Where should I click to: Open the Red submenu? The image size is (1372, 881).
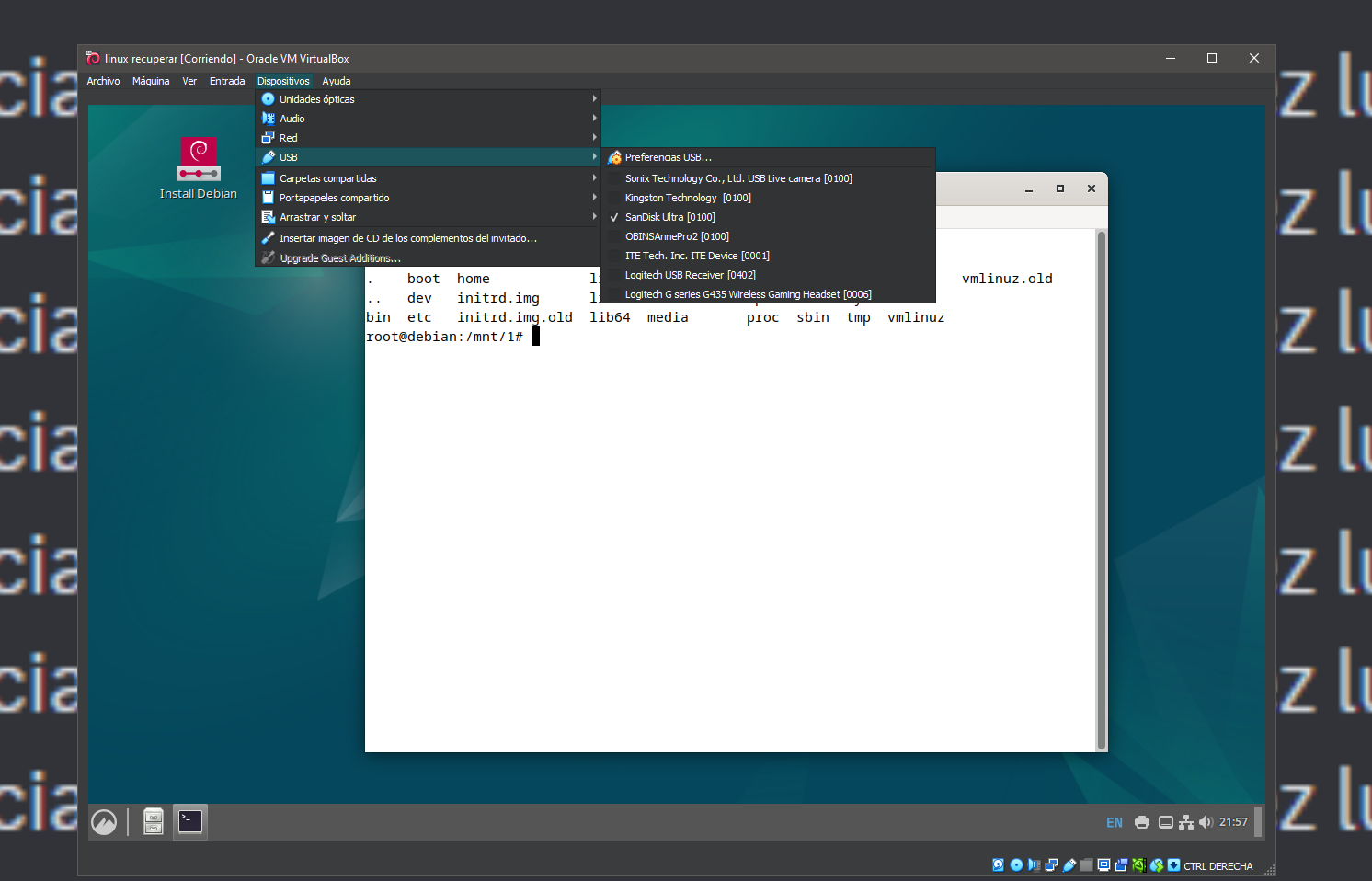coord(290,137)
